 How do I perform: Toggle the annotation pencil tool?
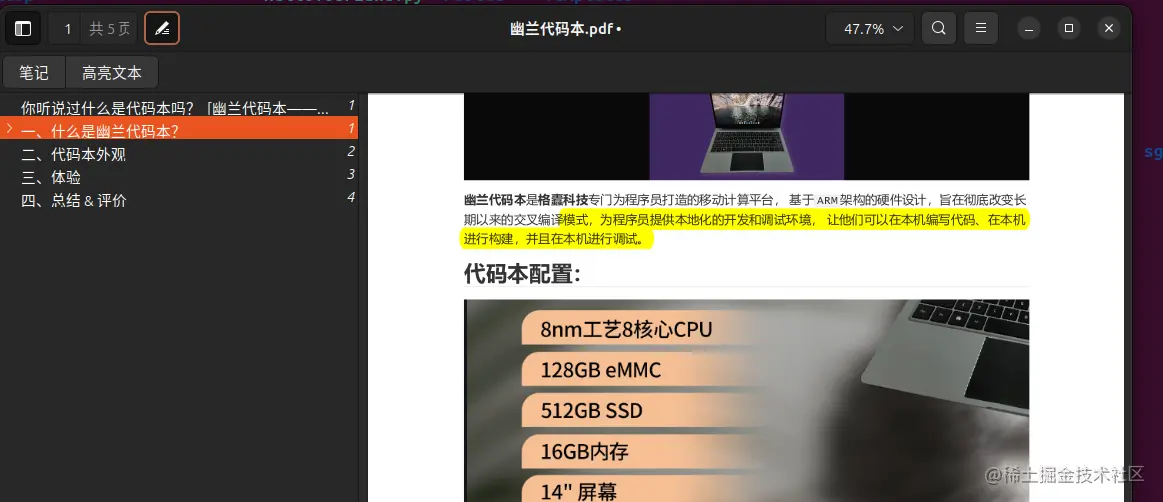coord(162,29)
